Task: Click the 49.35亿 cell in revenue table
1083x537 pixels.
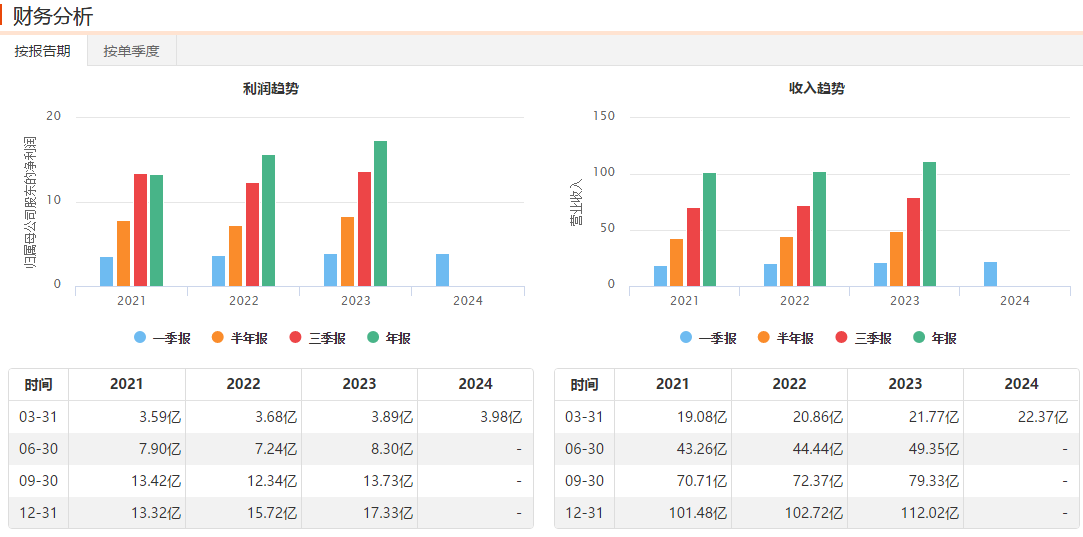Action: [x=905, y=449]
